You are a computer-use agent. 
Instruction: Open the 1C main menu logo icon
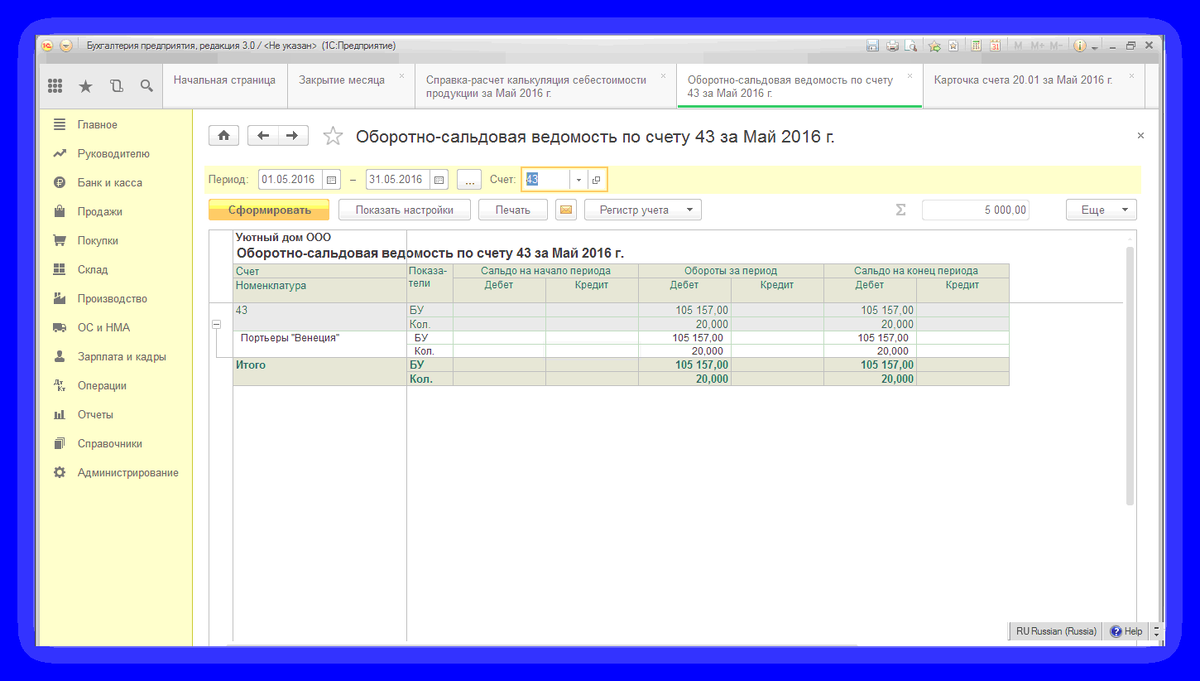(x=47, y=46)
